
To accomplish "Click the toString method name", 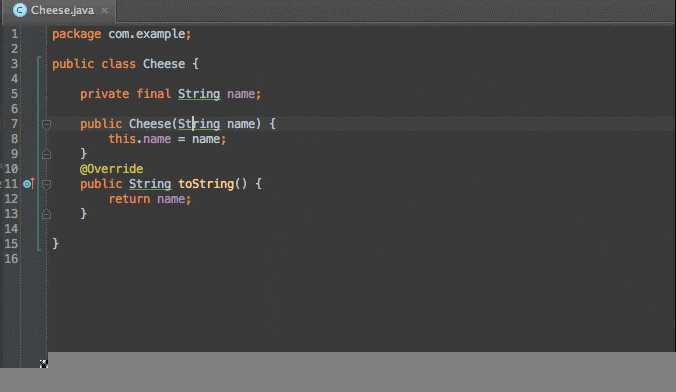I will coord(206,184).
